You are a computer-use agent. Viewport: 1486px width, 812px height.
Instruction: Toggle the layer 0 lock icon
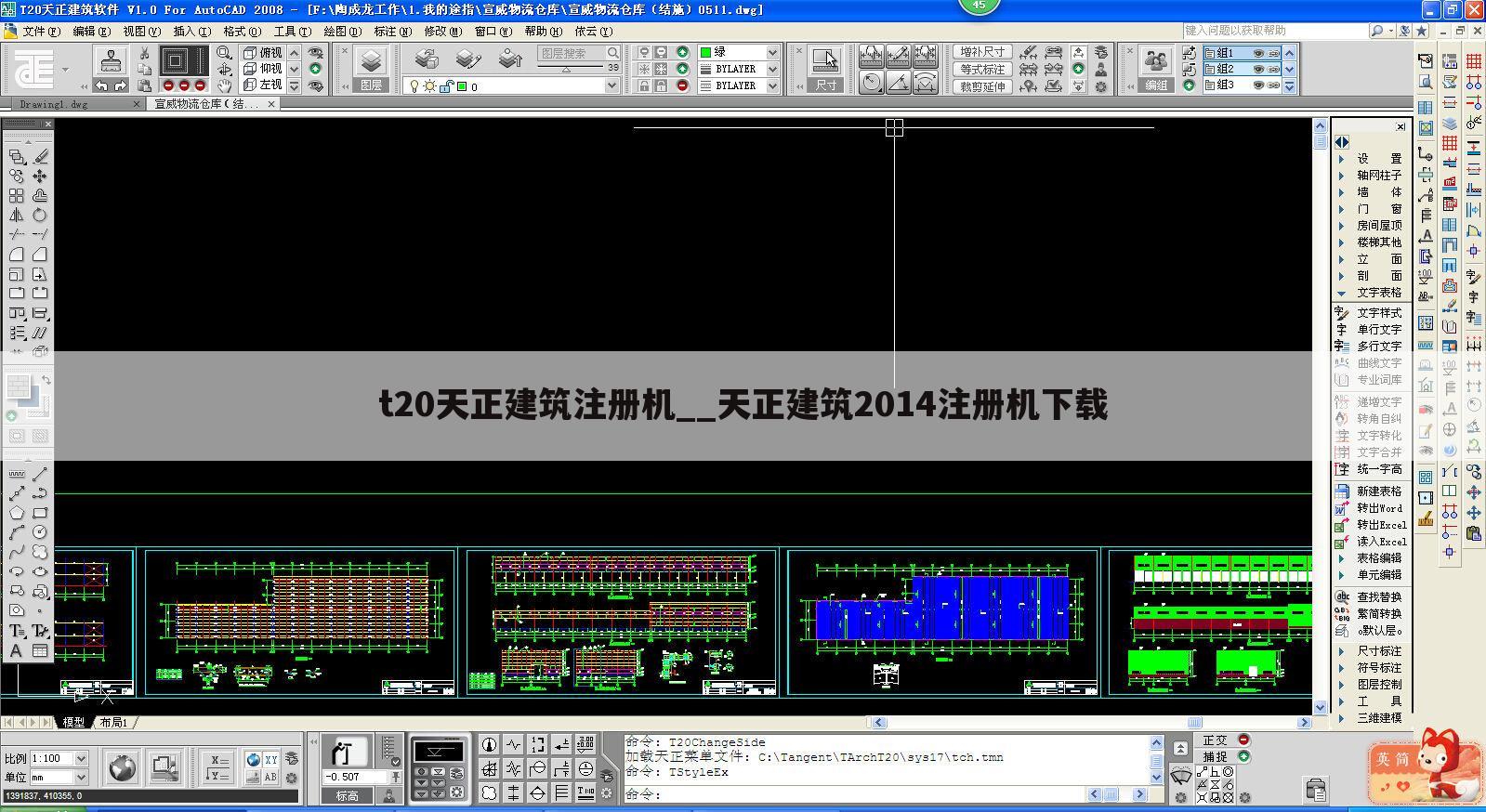coord(446,86)
